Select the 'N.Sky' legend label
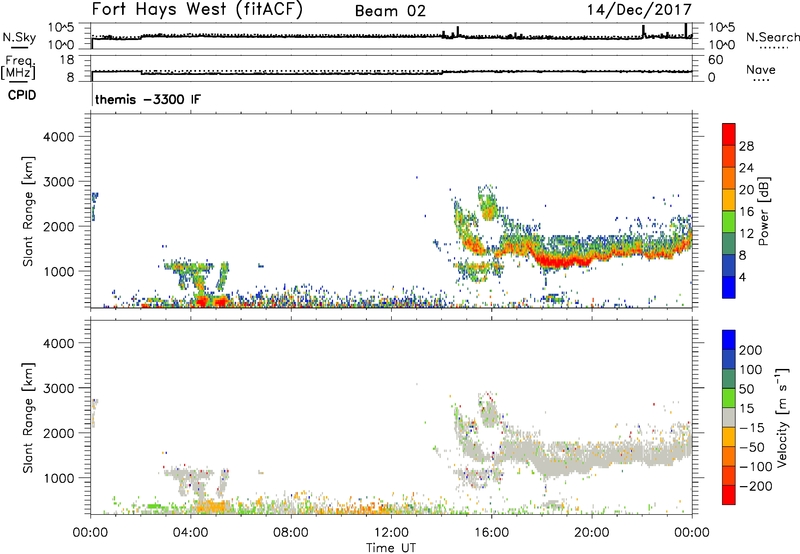Viewport: 800px width, 554px height. coord(19,37)
